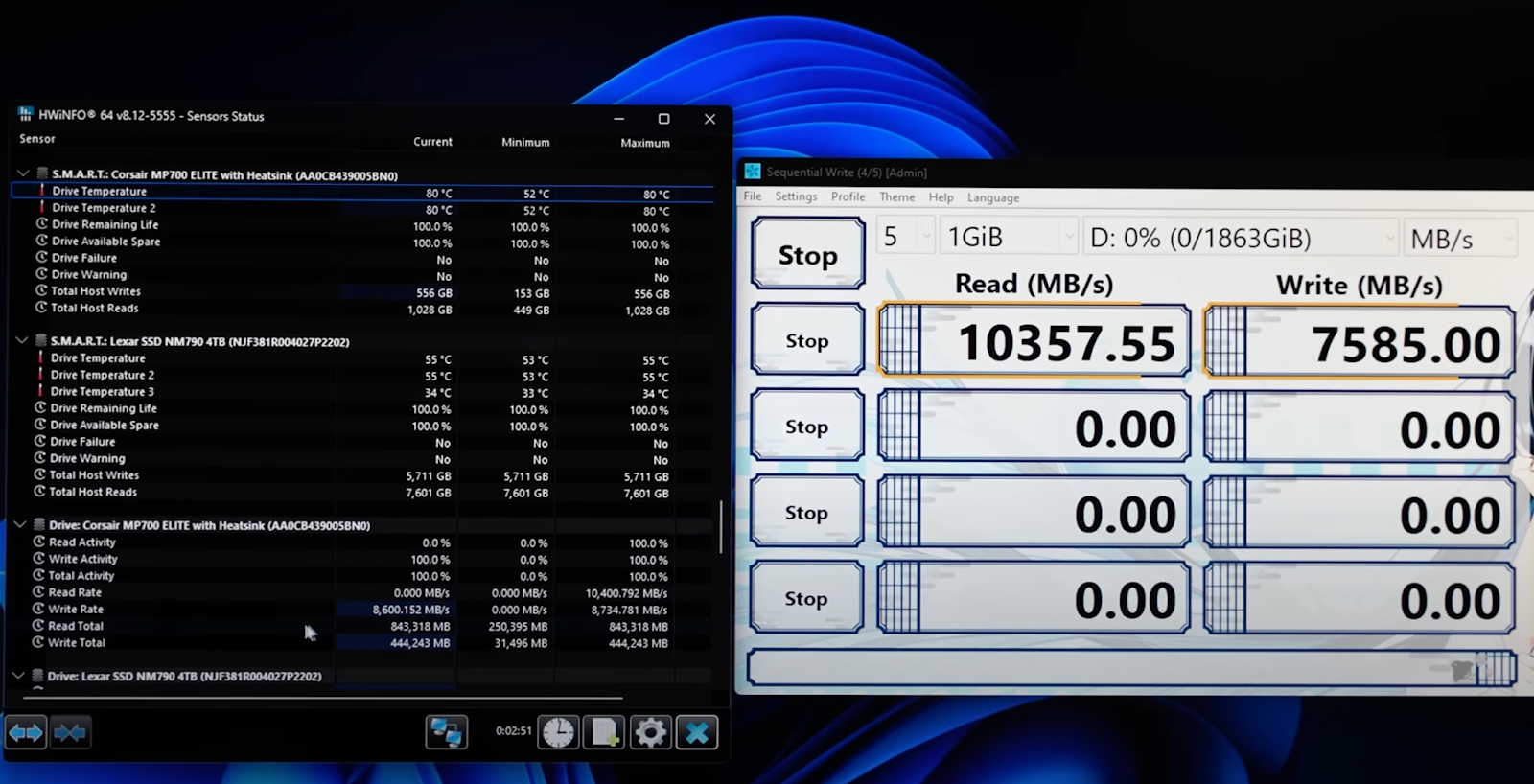Reset the timer using the clock icon
The width and height of the screenshot is (1534, 784).
click(558, 732)
